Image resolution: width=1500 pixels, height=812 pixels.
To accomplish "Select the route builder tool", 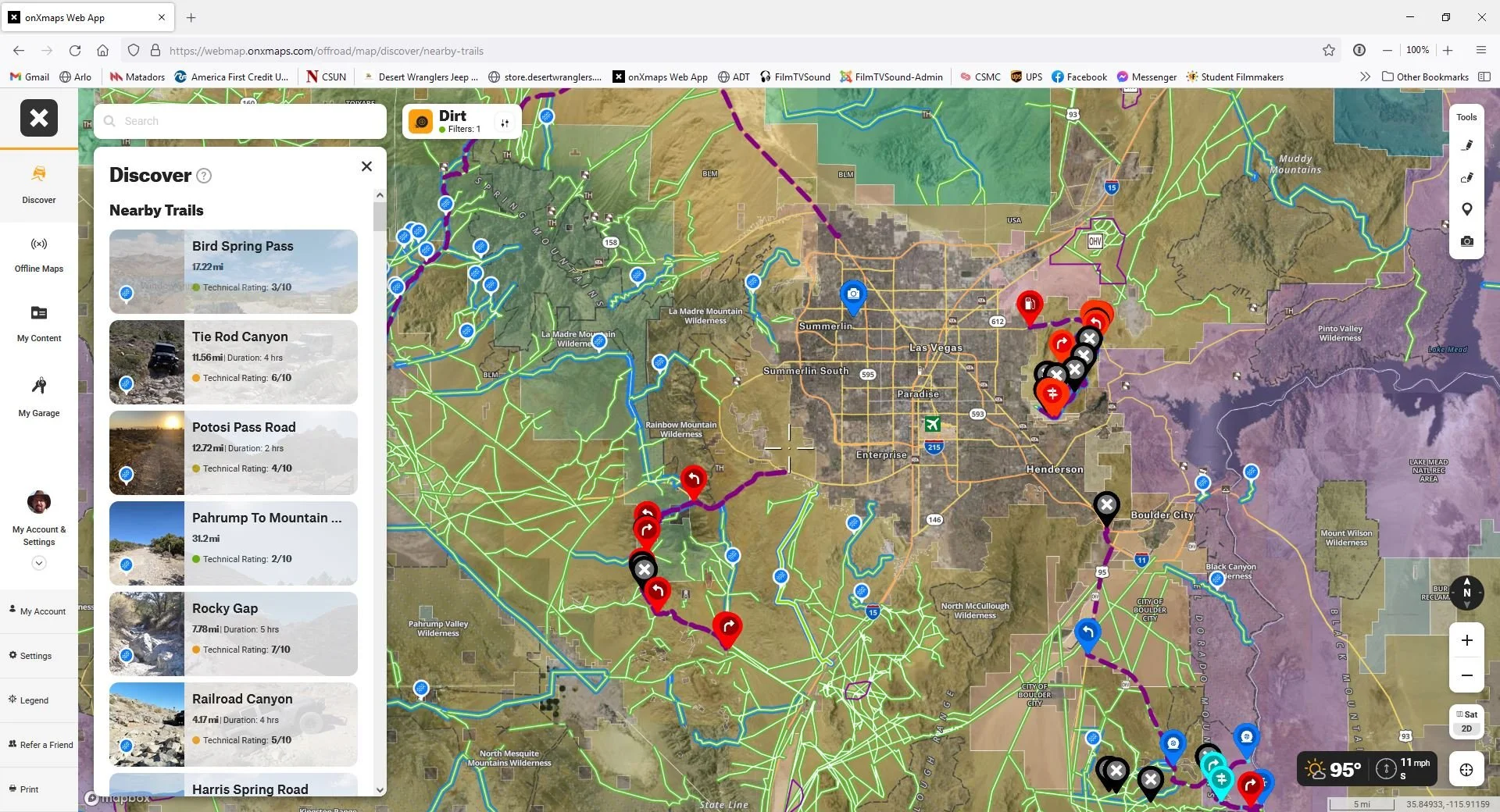I will pyautogui.click(x=1467, y=177).
